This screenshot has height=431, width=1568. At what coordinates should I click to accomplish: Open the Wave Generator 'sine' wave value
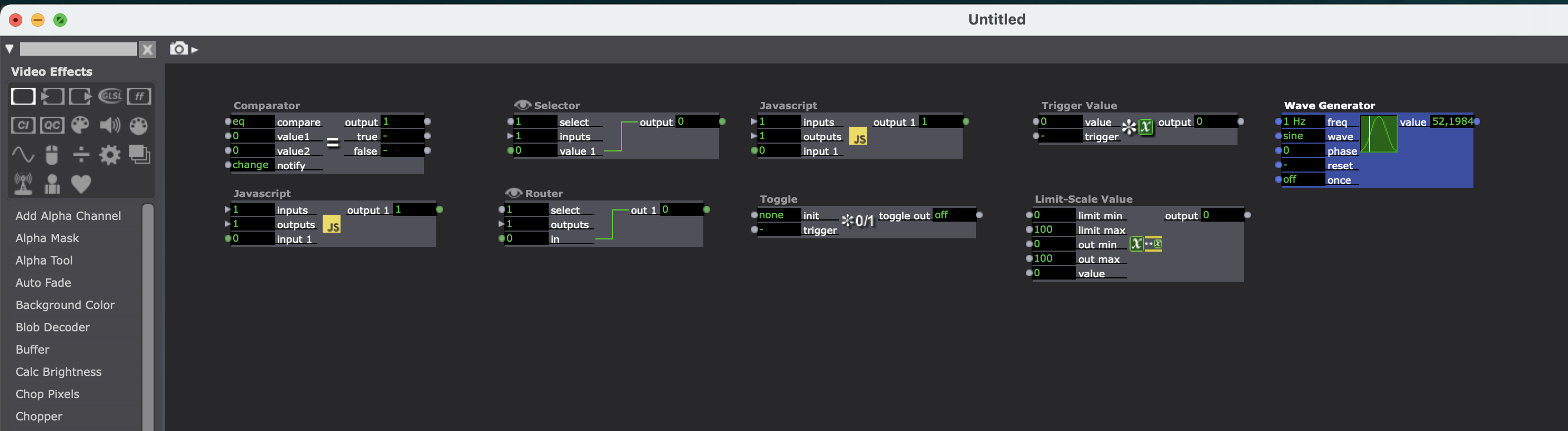point(1304,136)
